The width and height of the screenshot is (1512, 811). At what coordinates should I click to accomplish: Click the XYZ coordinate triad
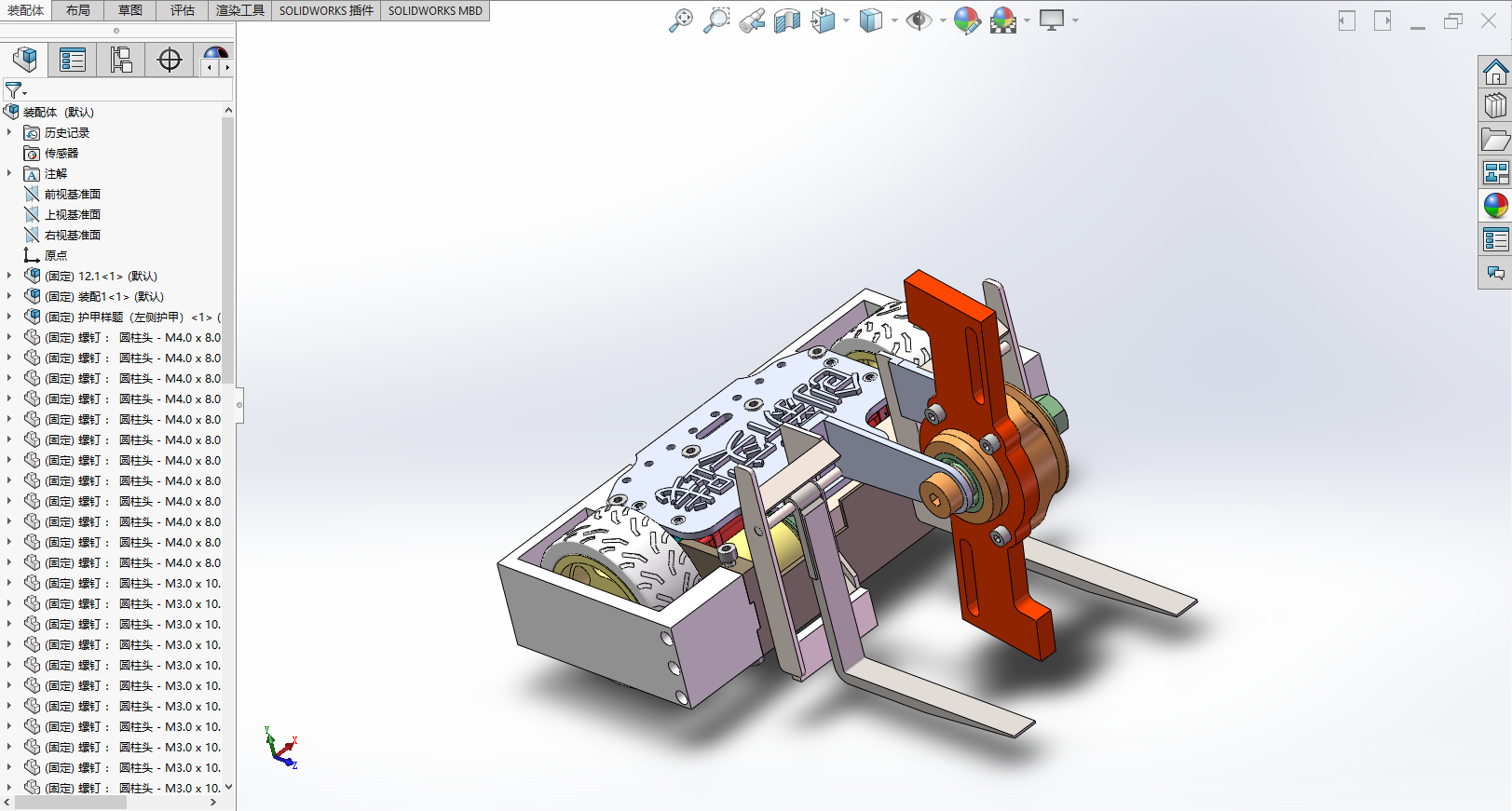point(280,748)
